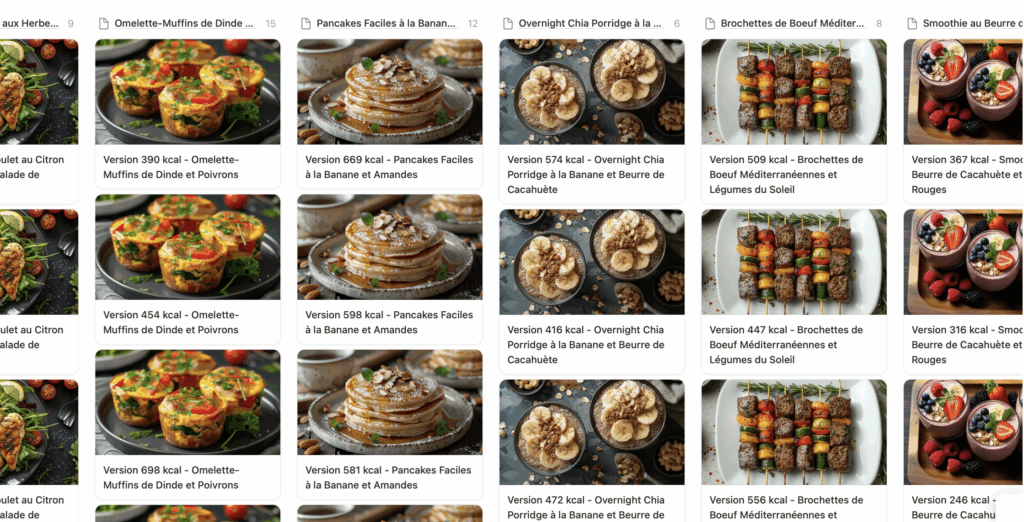Open Brochettes de Boeuf Méditerranéennes group header
Screen dimensions: 1024x522
[x=793, y=24]
